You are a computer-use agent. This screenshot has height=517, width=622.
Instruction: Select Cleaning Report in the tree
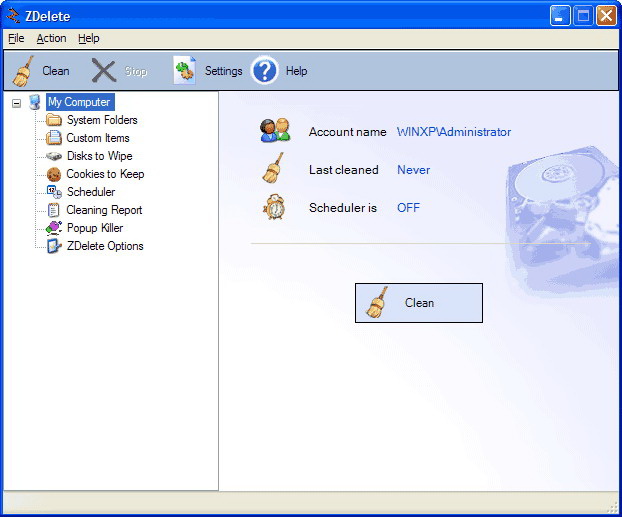point(104,210)
